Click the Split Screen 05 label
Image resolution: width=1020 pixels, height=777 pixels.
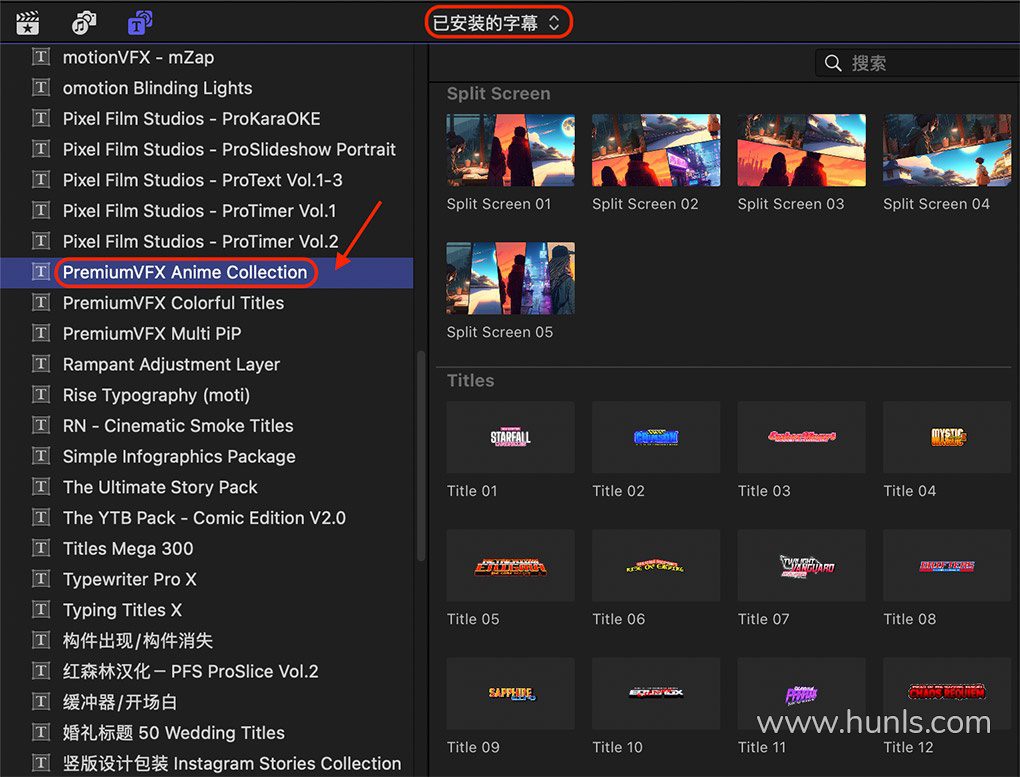[x=500, y=333]
